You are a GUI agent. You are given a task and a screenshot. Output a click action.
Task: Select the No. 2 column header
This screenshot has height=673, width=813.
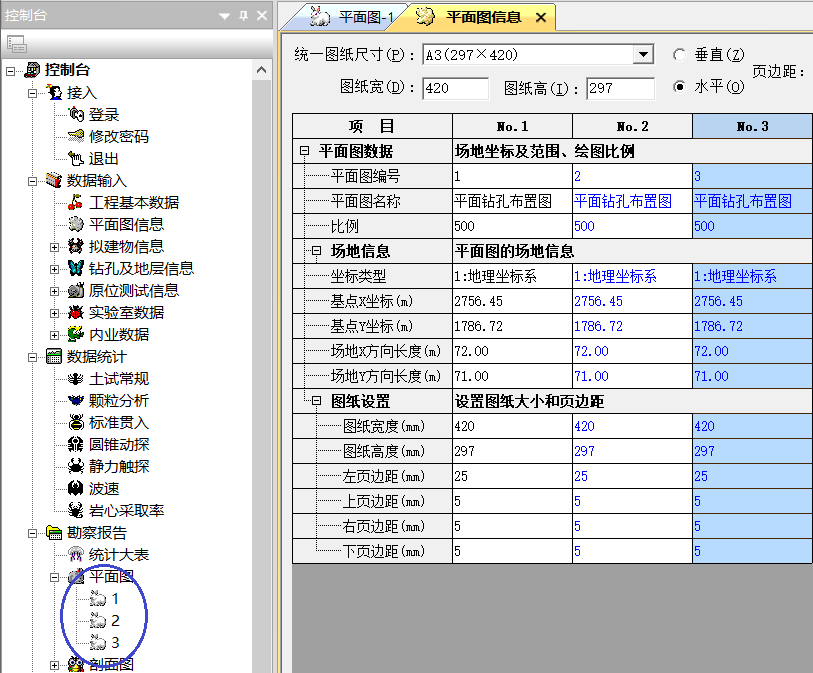point(633,126)
